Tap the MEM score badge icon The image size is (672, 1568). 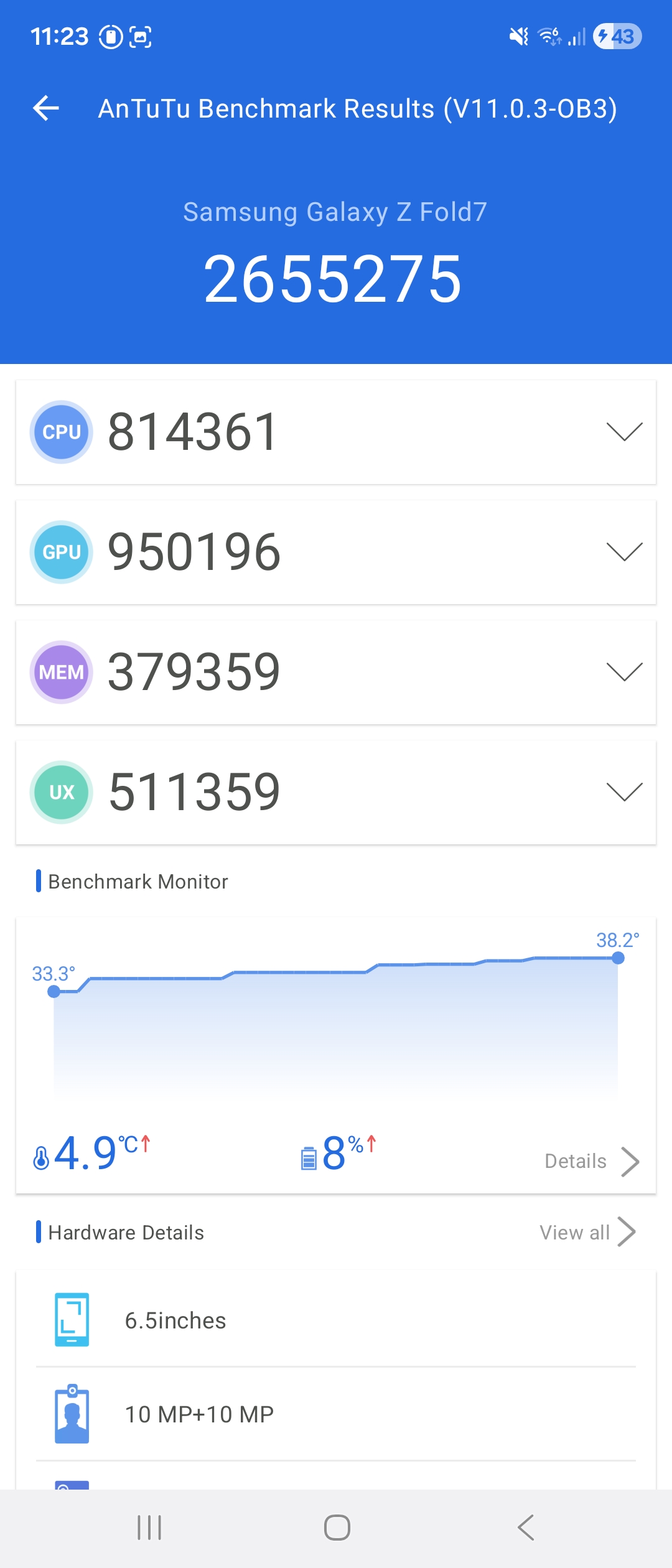pos(62,672)
